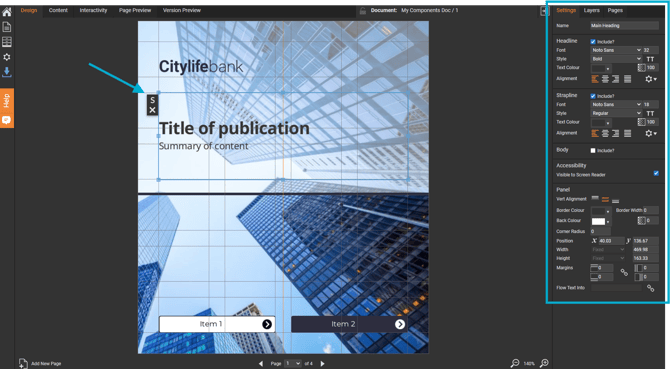Click the download icon in sidebar

click(x=7, y=72)
